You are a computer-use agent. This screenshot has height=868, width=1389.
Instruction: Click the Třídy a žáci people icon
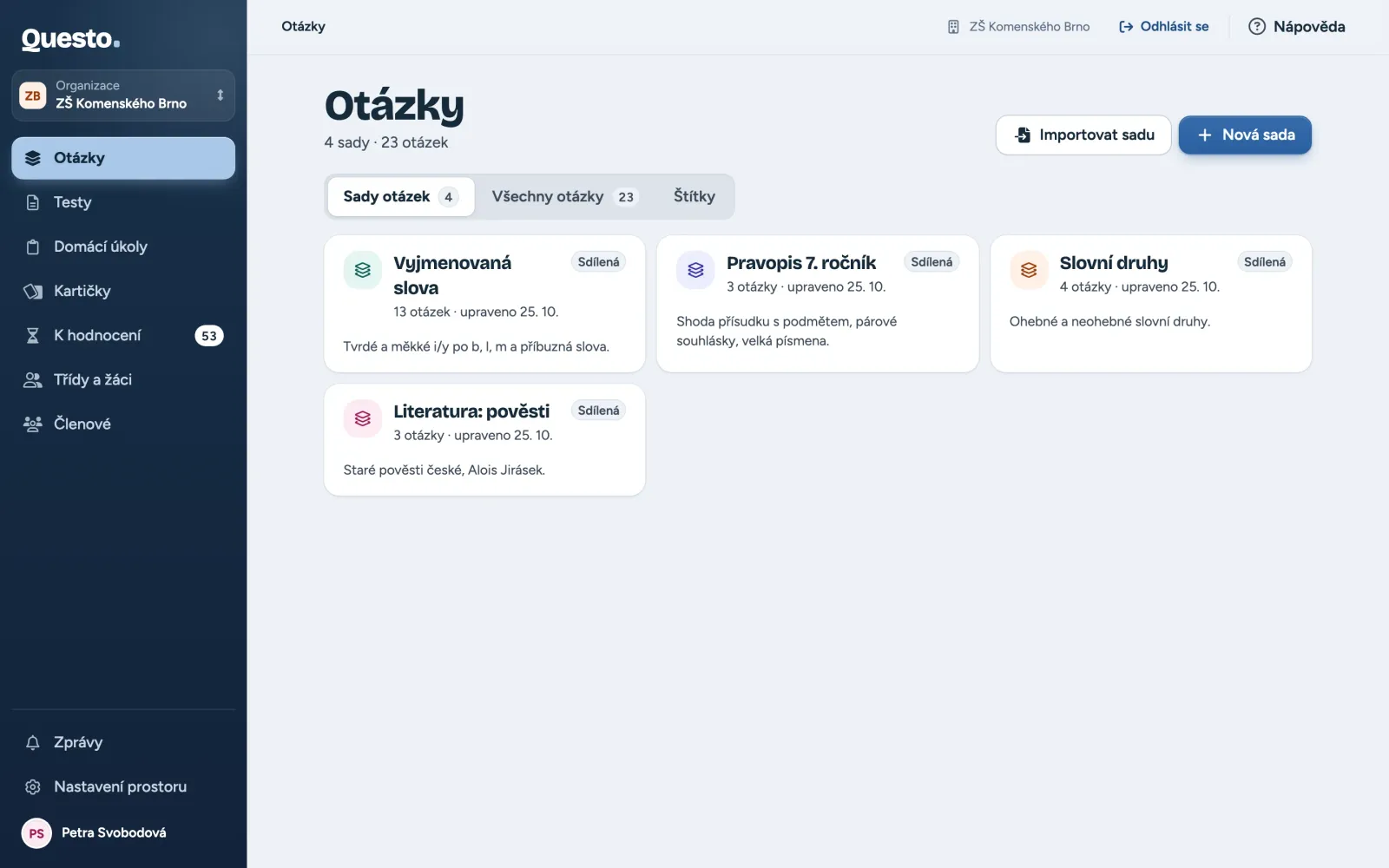pyautogui.click(x=33, y=379)
